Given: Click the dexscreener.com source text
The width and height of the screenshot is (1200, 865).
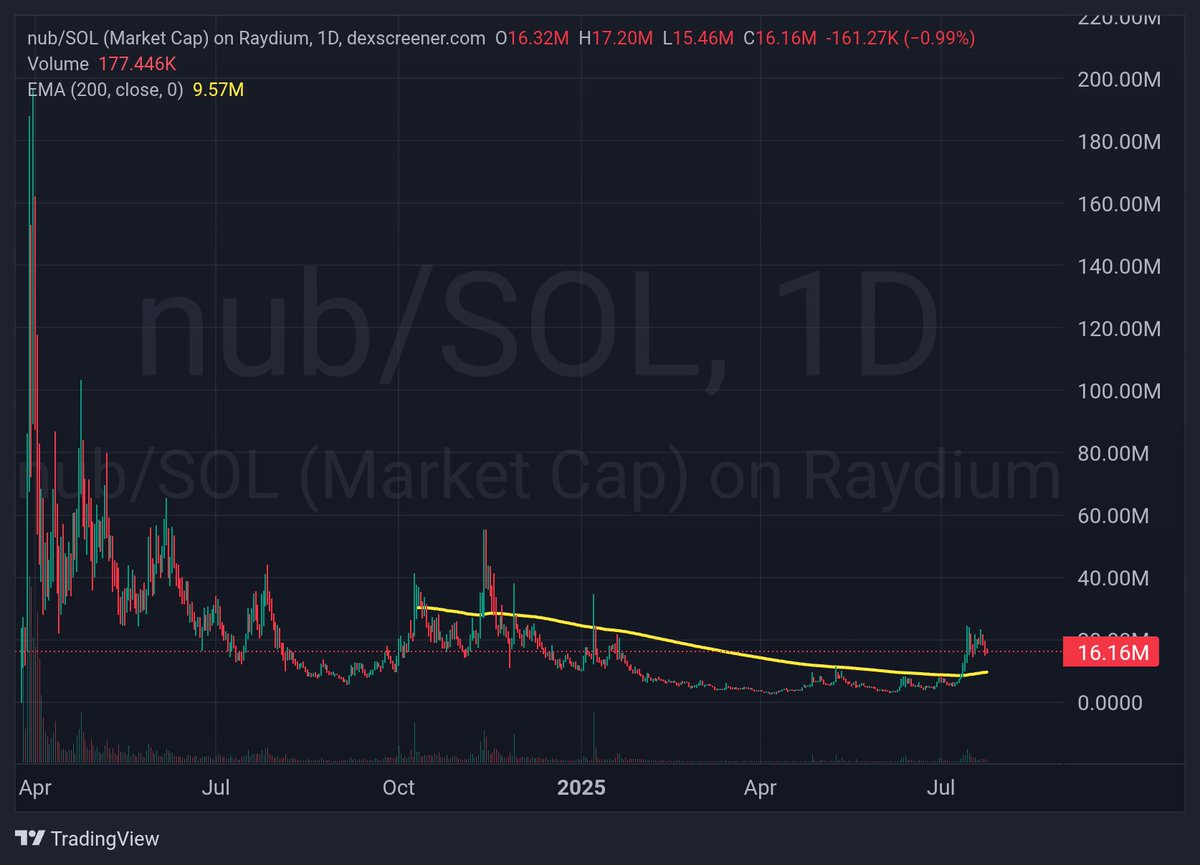Looking at the screenshot, I should pyautogui.click(x=416, y=38).
